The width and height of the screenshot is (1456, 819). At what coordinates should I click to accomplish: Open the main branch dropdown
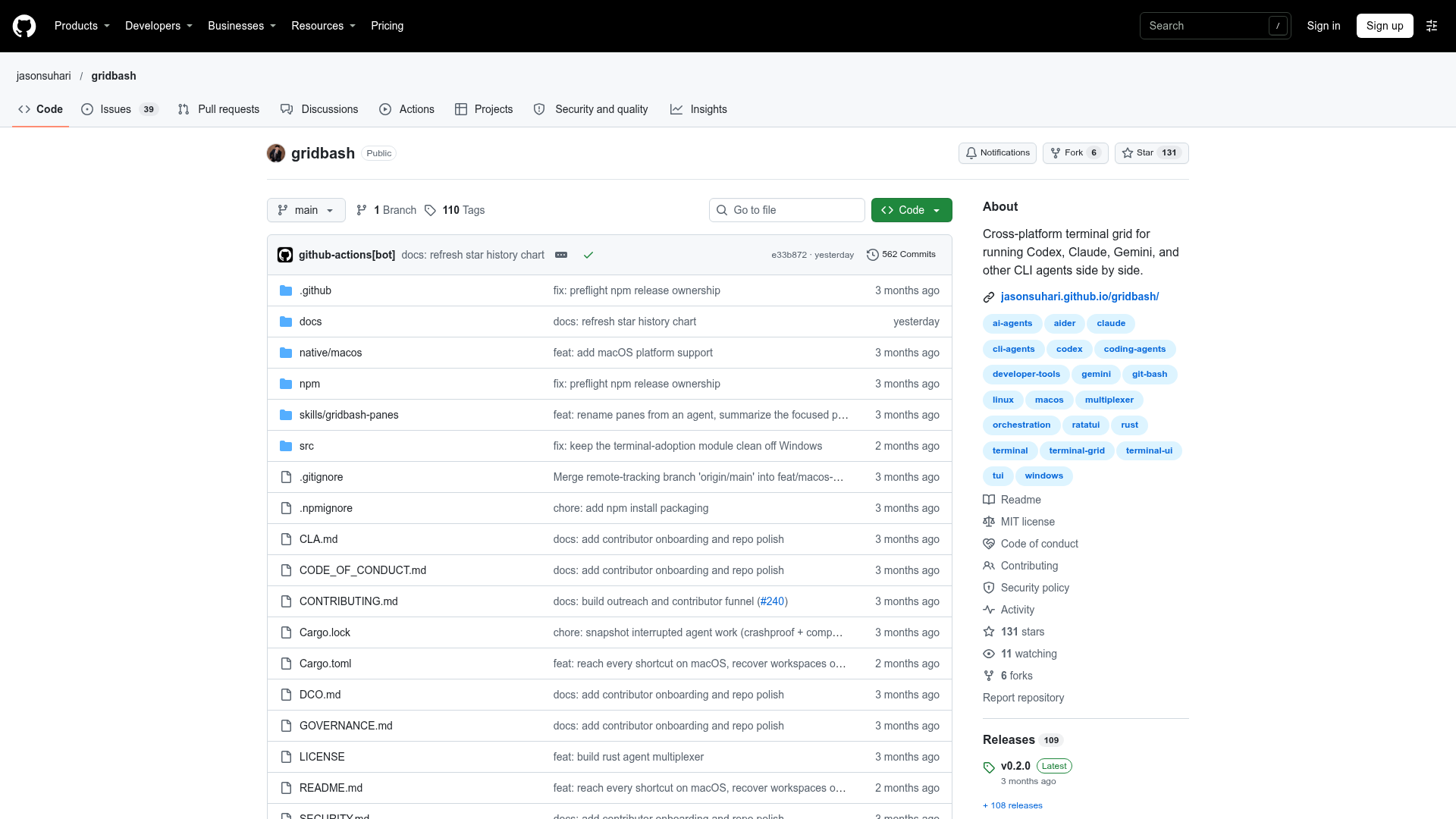click(x=306, y=210)
